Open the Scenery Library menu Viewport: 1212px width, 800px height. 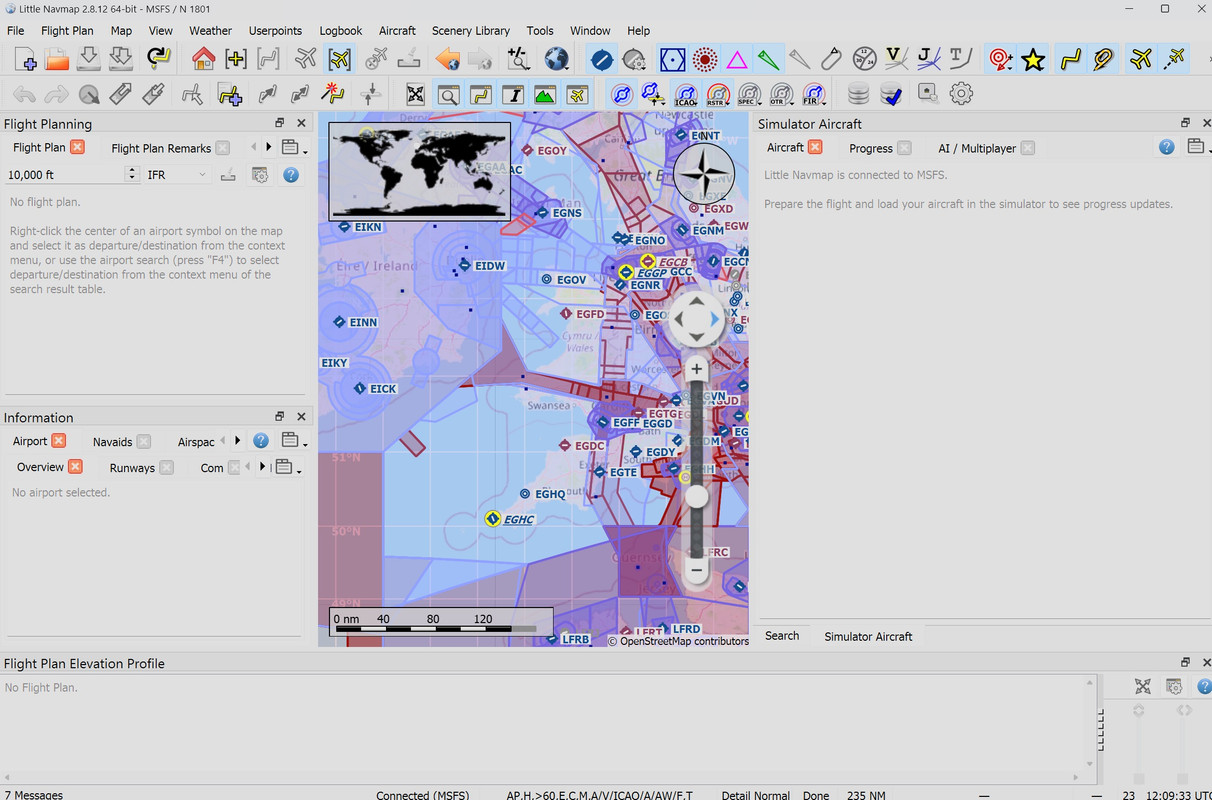tap(470, 30)
